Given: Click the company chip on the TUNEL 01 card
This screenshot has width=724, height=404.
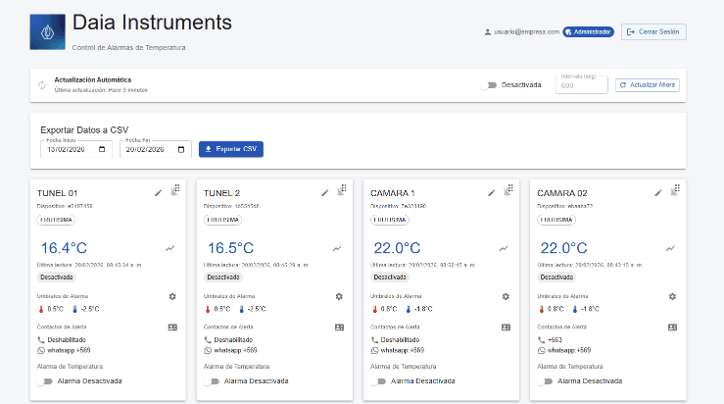Looking at the screenshot, I should pos(56,220).
